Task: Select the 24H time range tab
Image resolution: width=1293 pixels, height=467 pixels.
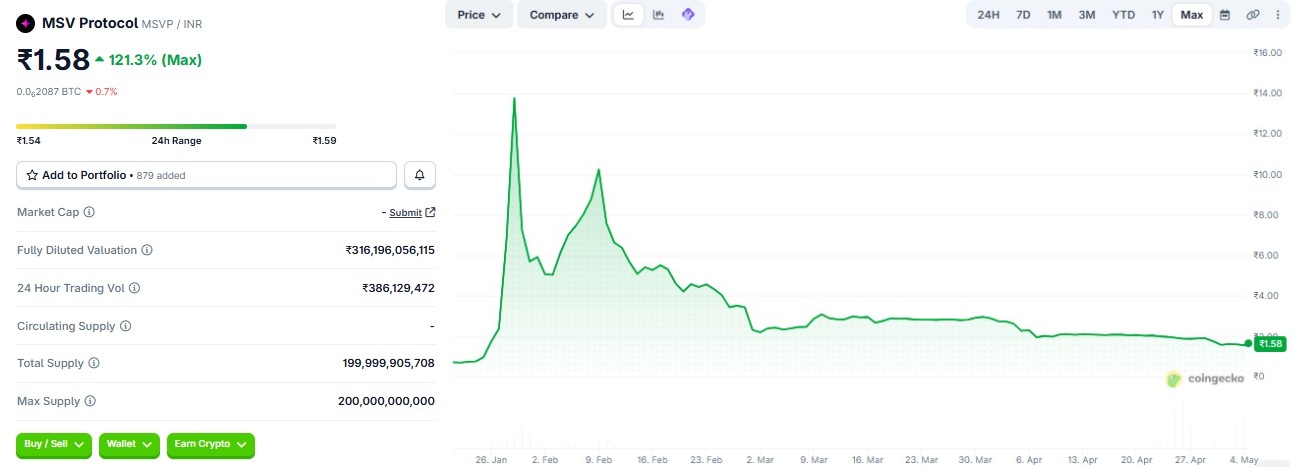Action: (x=988, y=15)
